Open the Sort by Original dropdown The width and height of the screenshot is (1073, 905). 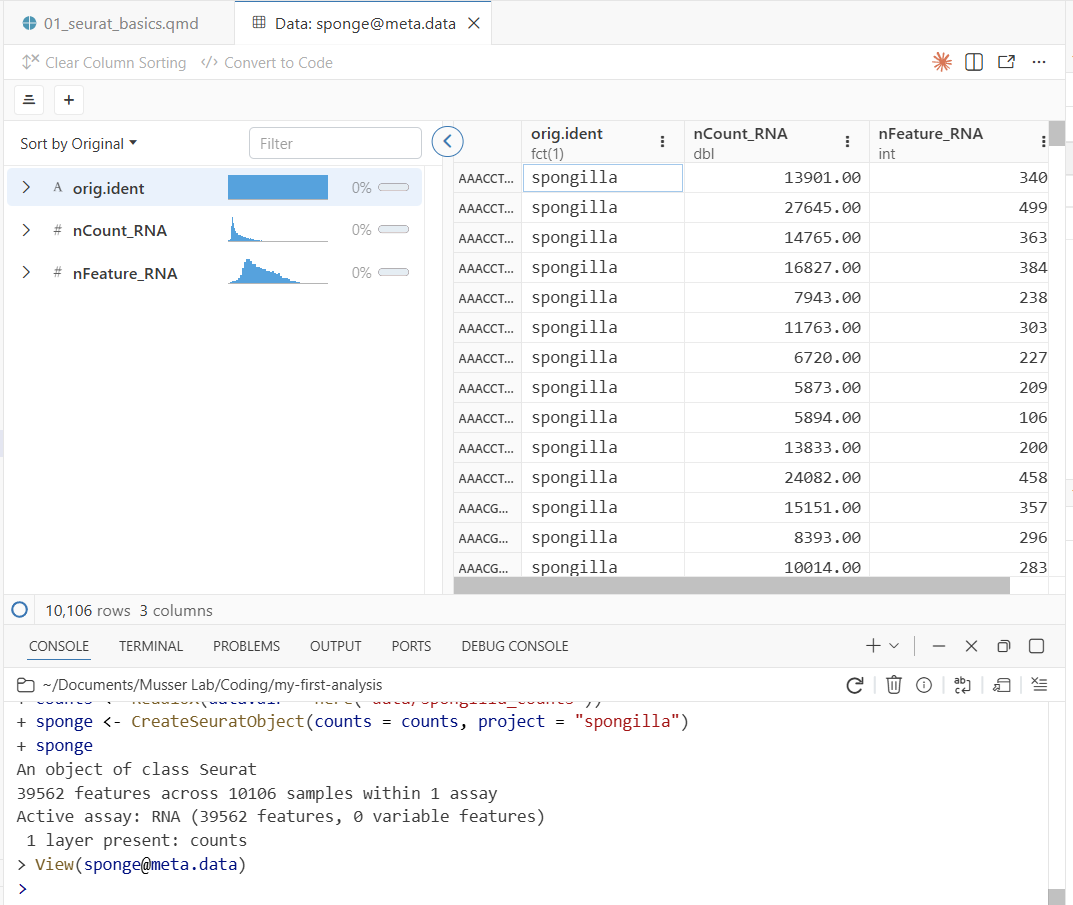pos(78,144)
